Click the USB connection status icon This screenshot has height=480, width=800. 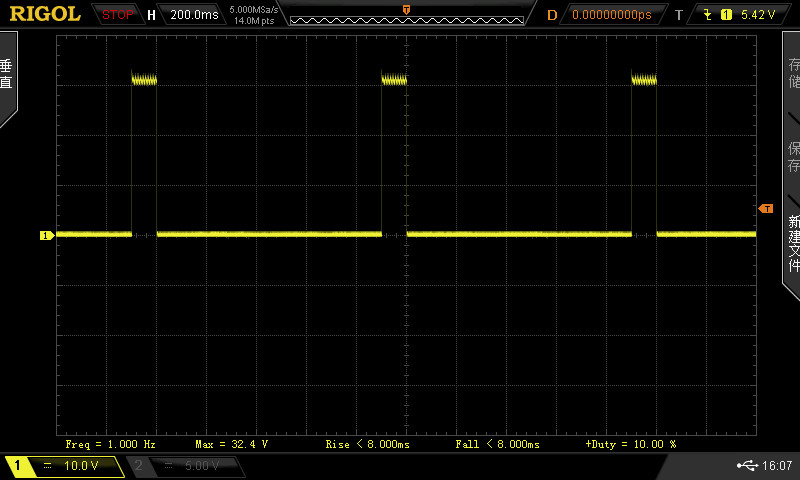click(x=746, y=466)
